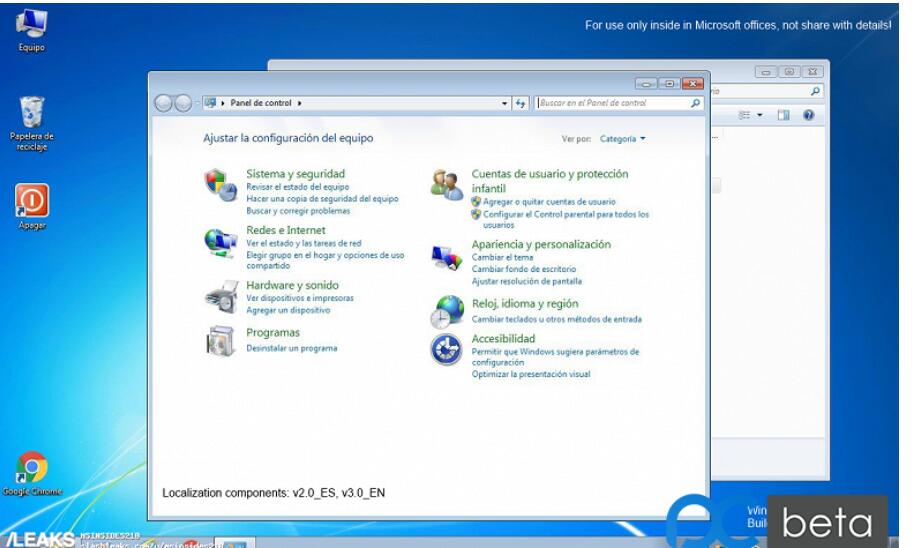
Task: Click the Cuentas de usuario people icon
Action: pos(447,185)
